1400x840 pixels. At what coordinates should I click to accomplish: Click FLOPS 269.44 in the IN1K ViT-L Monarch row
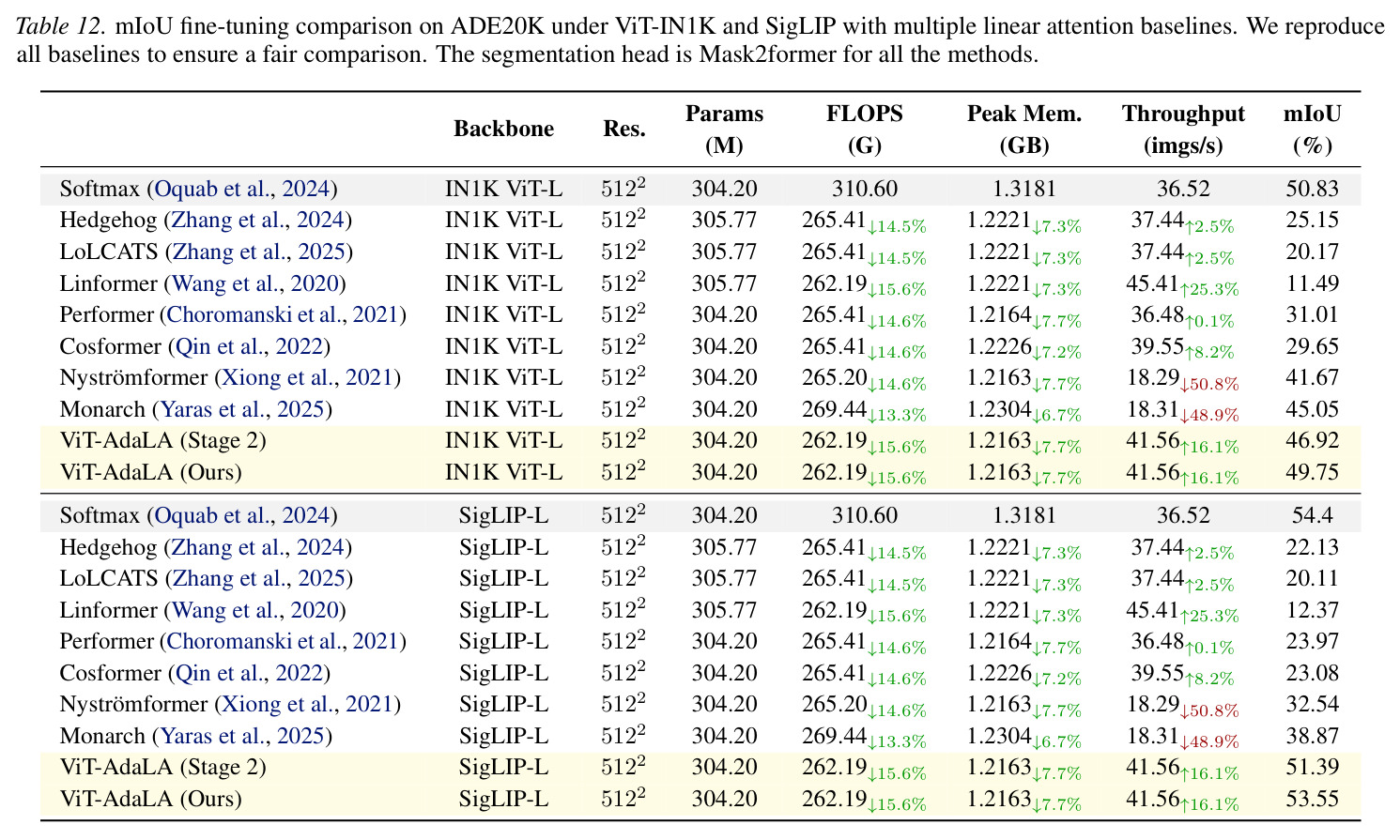pos(834,408)
